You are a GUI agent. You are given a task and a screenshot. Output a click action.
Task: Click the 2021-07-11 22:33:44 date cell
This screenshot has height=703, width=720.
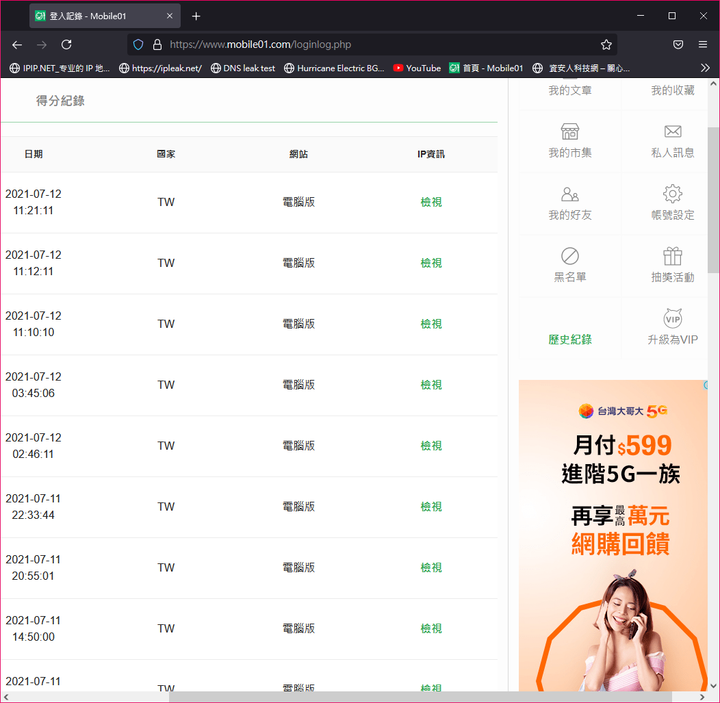(x=33, y=506)
